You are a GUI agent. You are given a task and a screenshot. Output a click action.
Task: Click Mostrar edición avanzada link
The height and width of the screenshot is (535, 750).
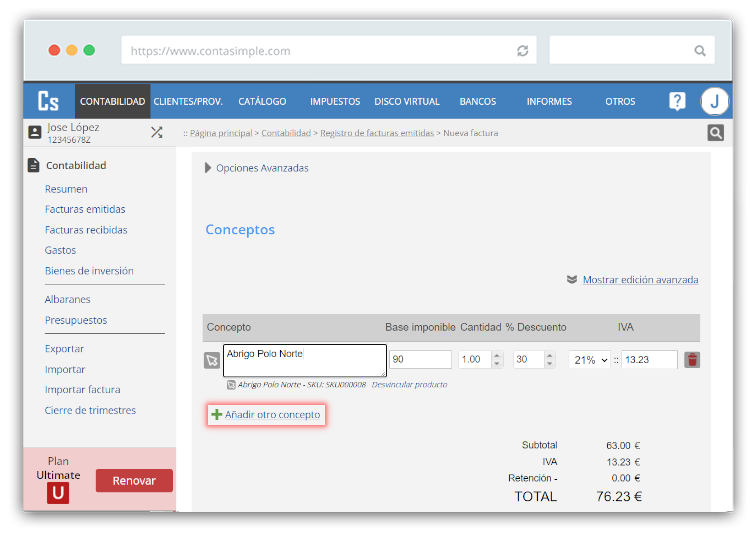click(640, 279)
